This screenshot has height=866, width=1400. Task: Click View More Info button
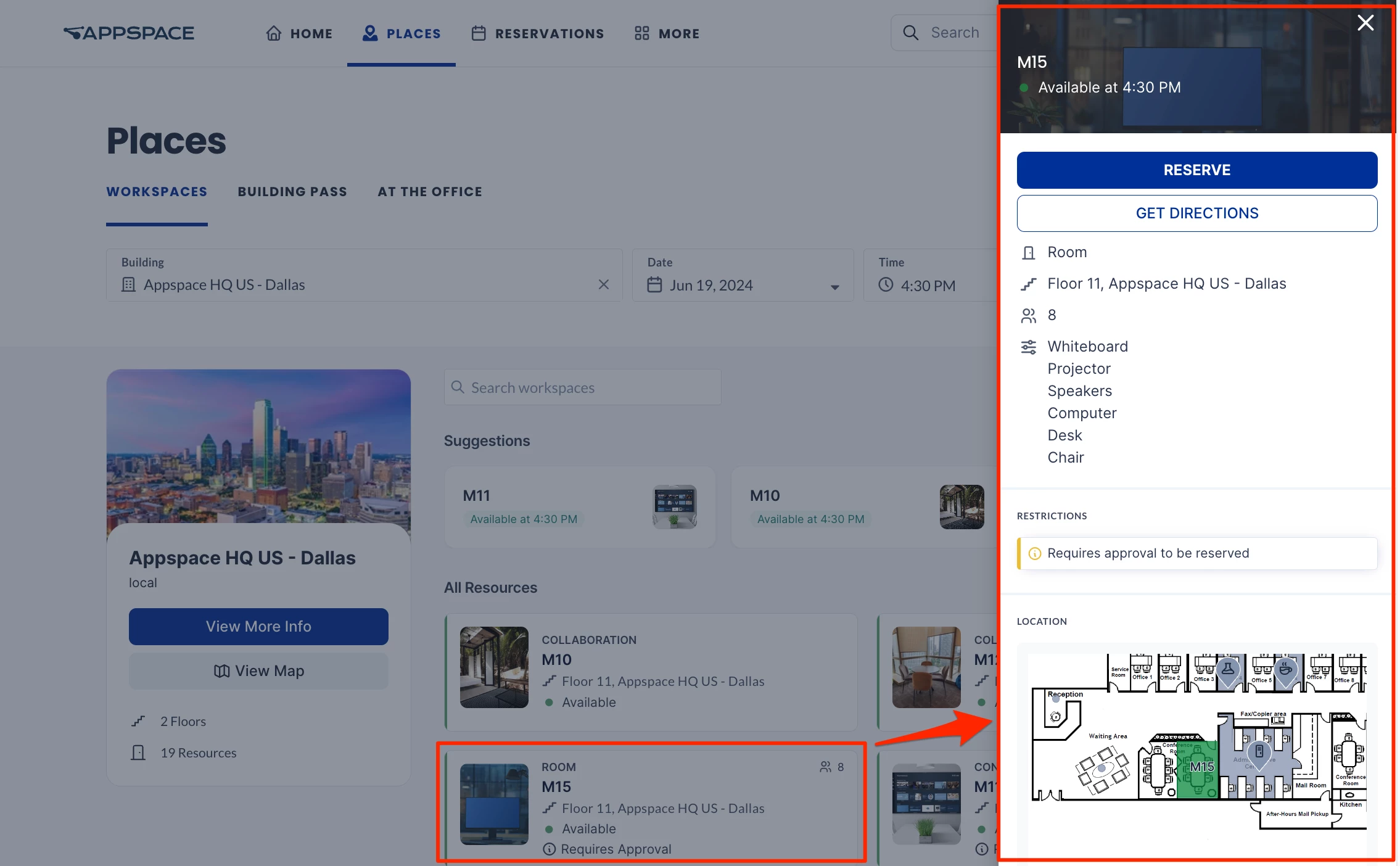point(258,627)
